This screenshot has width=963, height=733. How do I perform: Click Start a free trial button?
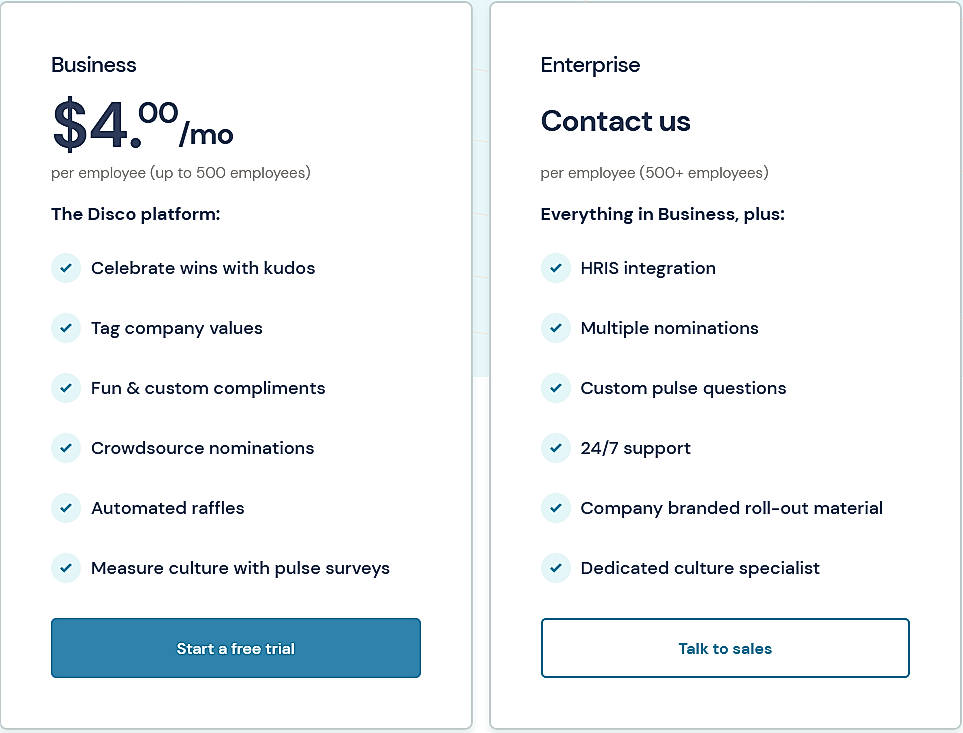click(235, 648)
